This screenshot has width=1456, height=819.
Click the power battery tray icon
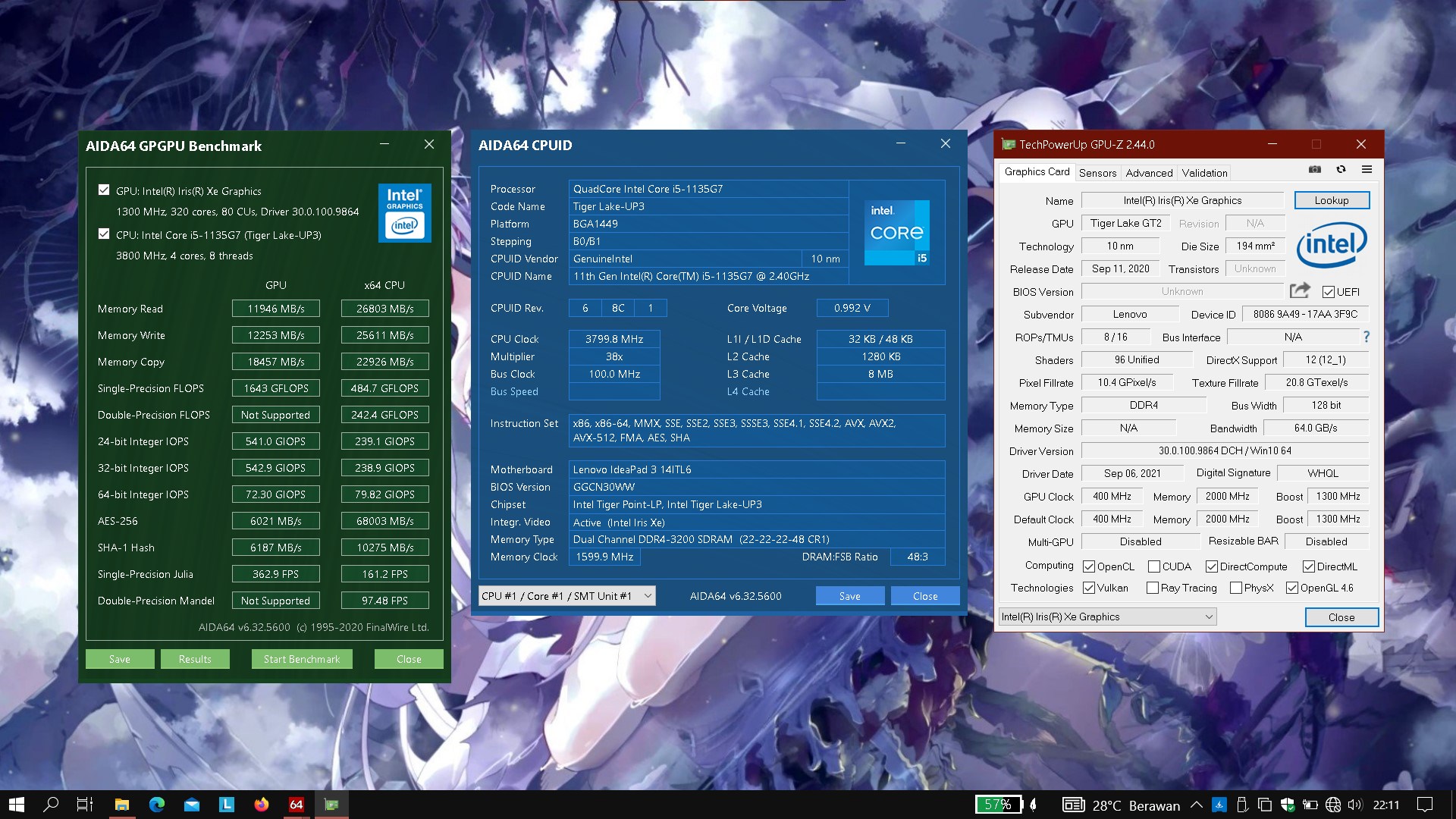(1310, 805)
